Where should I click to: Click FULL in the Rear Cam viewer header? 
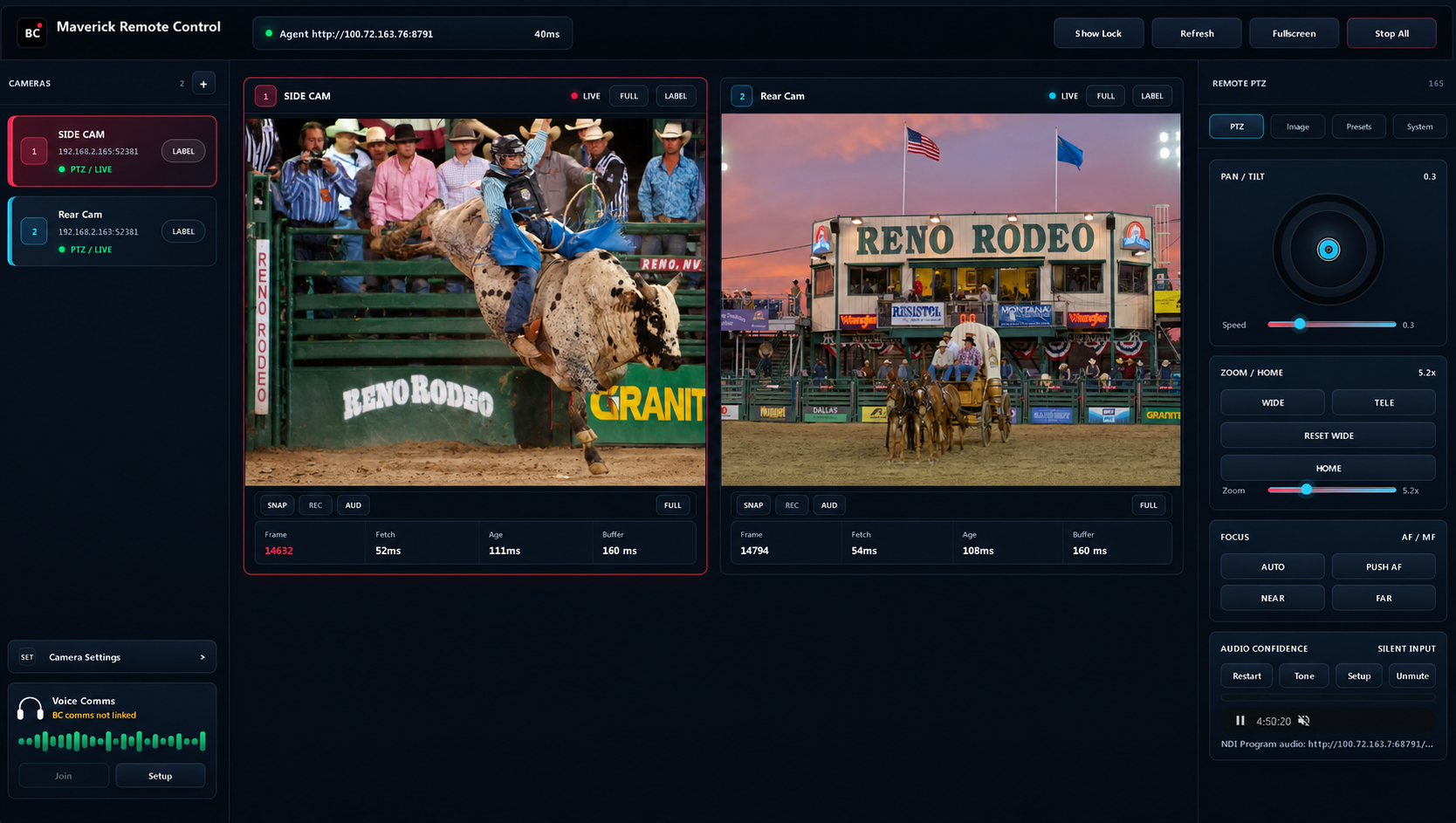(x=1106, y=96)
